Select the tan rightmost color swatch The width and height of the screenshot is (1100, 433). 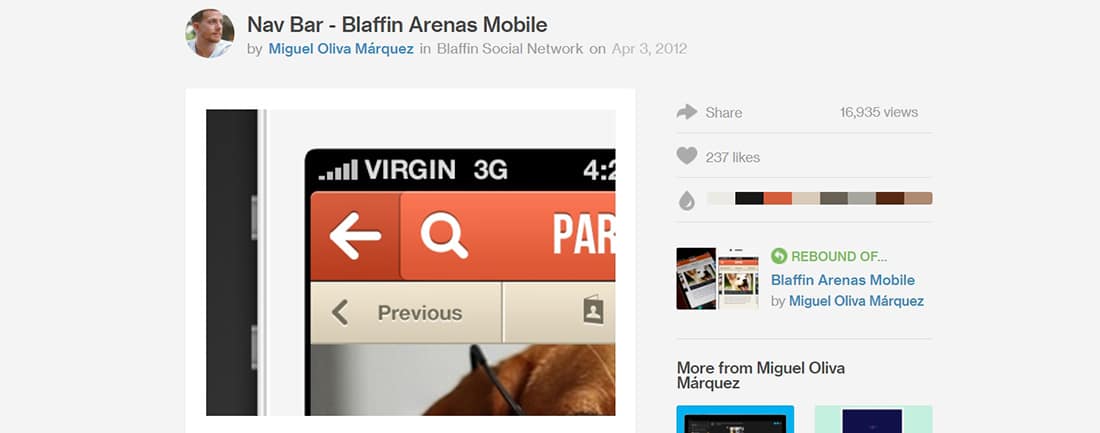pyautogui.click(x=918, y=198)
